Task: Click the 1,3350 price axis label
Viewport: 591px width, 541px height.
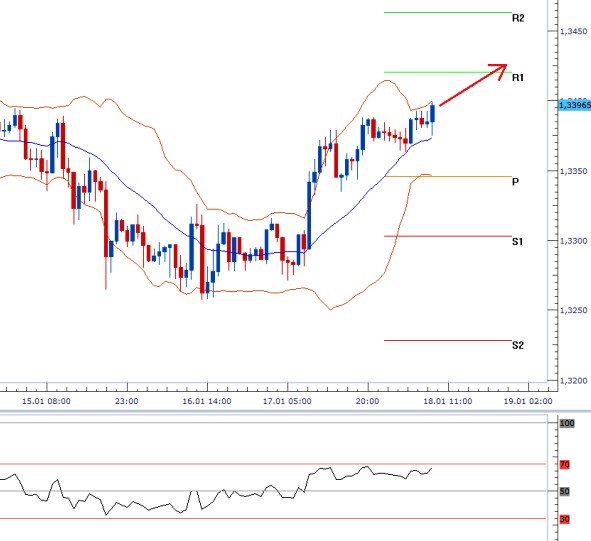Action: (x=573, y=171)
